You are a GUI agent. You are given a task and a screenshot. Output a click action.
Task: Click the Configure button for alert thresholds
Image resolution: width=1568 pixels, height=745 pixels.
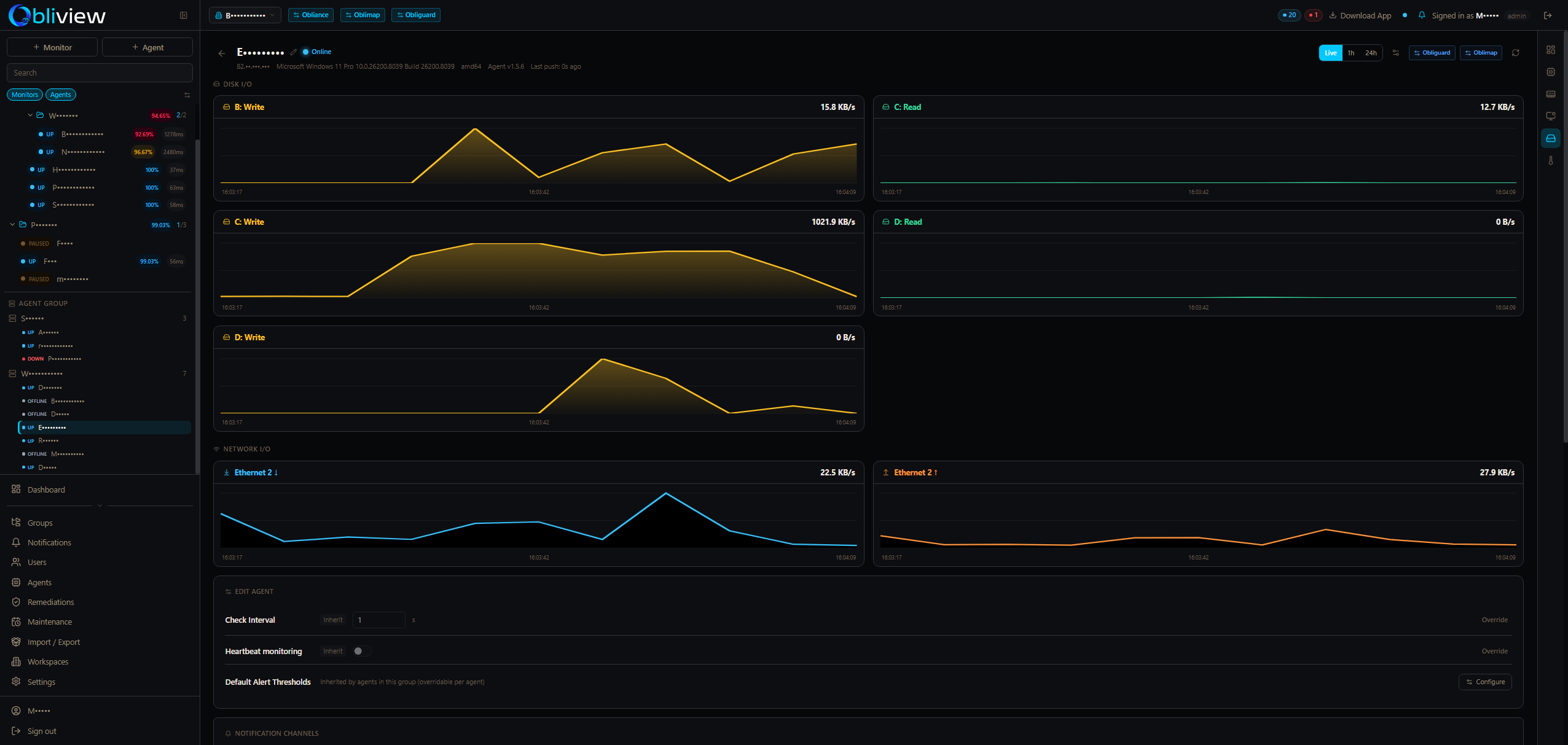(1485, 682)
